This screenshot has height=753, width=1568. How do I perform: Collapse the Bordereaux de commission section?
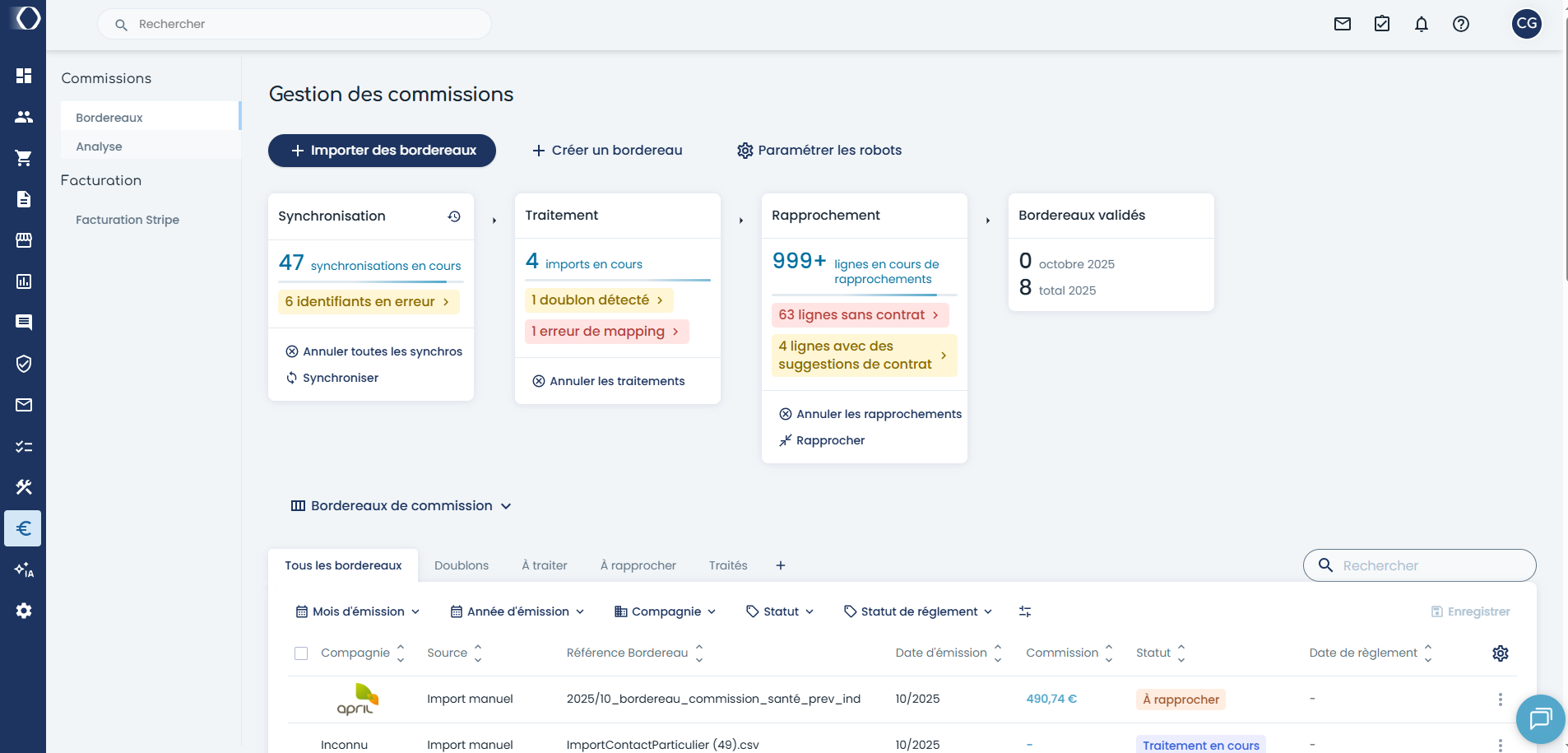506,506
